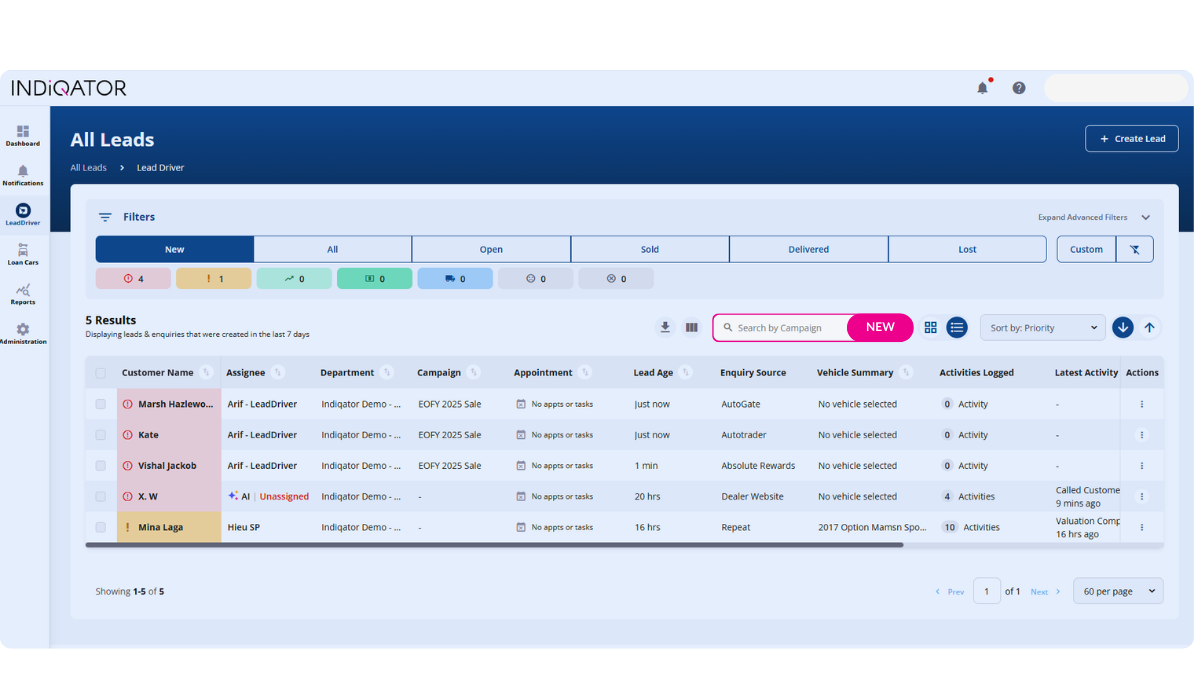
Task: Open the Sort by: Priority dropdown
Action: [x=1042, y=327]
